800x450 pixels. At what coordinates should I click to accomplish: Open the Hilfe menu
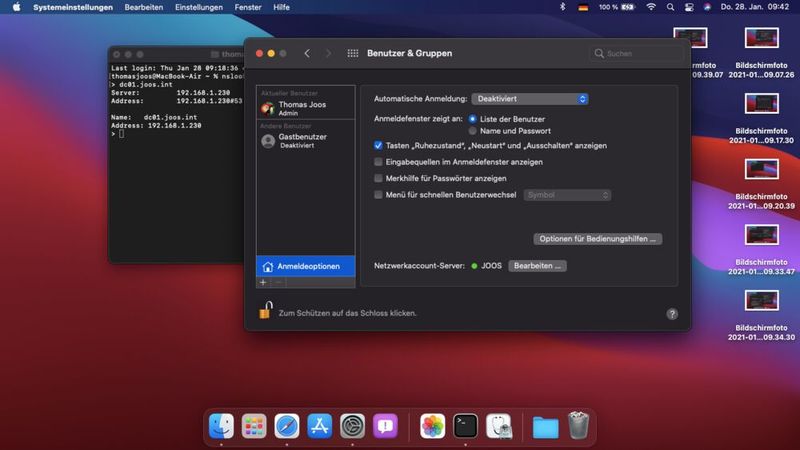tap(281, 7)
